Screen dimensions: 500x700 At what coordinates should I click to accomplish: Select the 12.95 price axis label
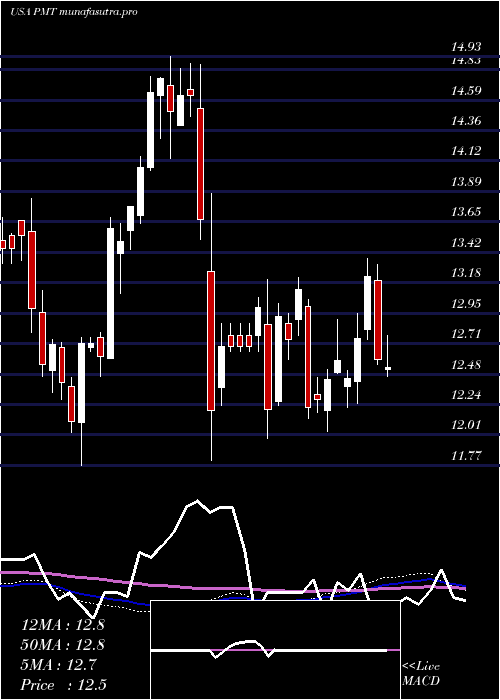pyautogui.click(x=466, y=304)
